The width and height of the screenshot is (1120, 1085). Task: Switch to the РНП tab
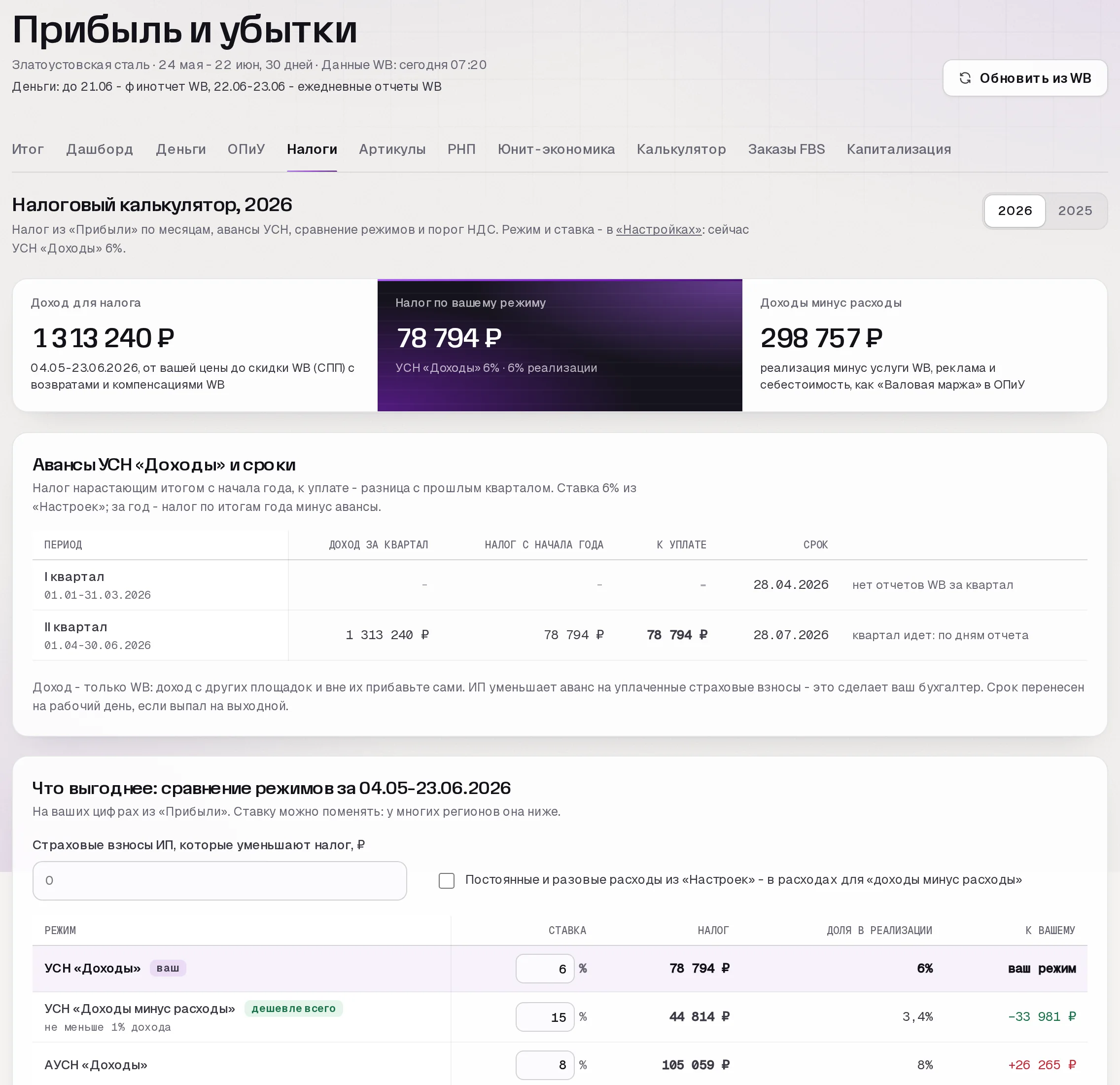[462, 149]
